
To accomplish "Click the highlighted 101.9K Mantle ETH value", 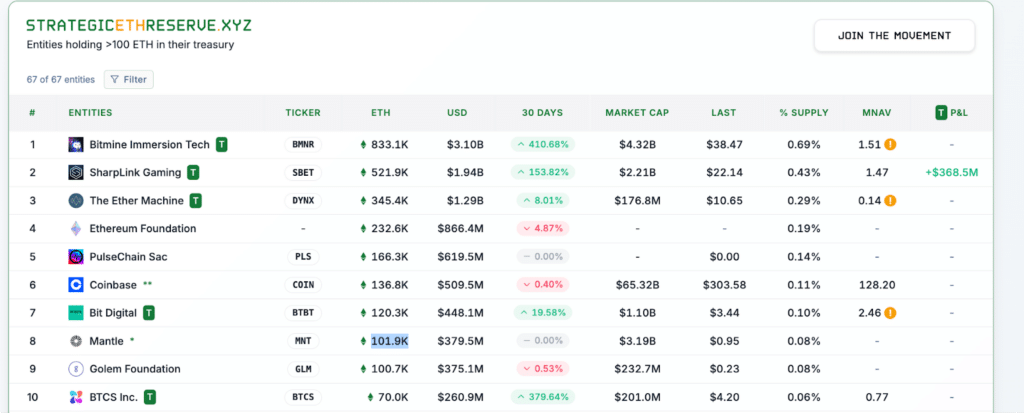I will coord(390,340).
